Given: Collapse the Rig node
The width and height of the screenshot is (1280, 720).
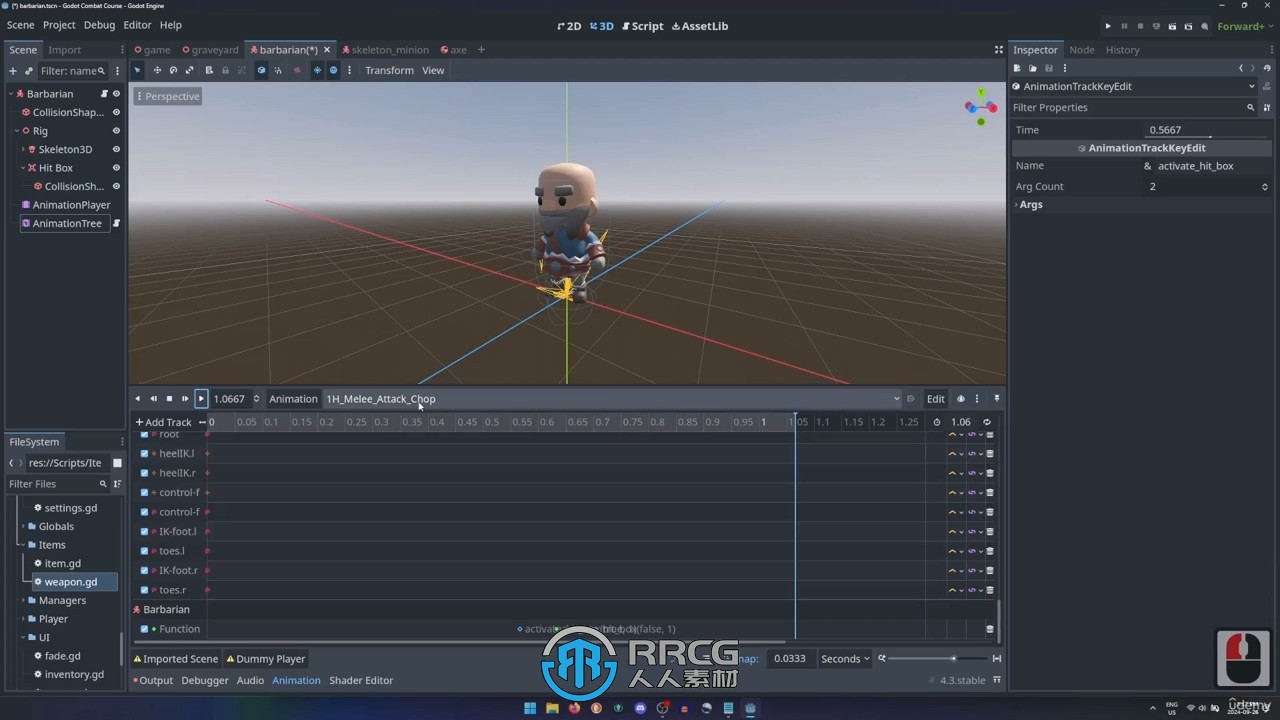Looking at the screenshot, I should 17,131.
